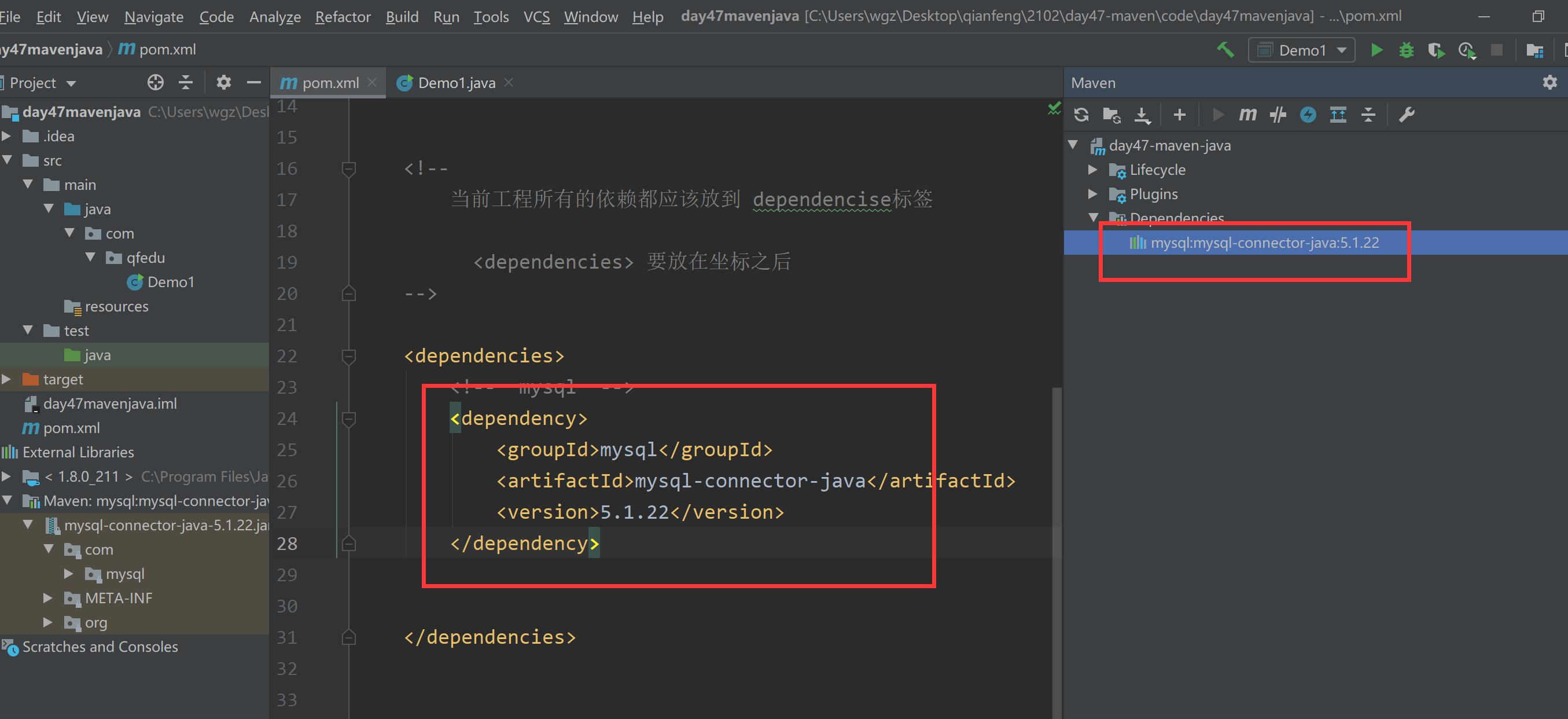Screen dimensions: 1568x719
Task: Toggle offline mode in Maven toolbar
Action: point(1278,115)
